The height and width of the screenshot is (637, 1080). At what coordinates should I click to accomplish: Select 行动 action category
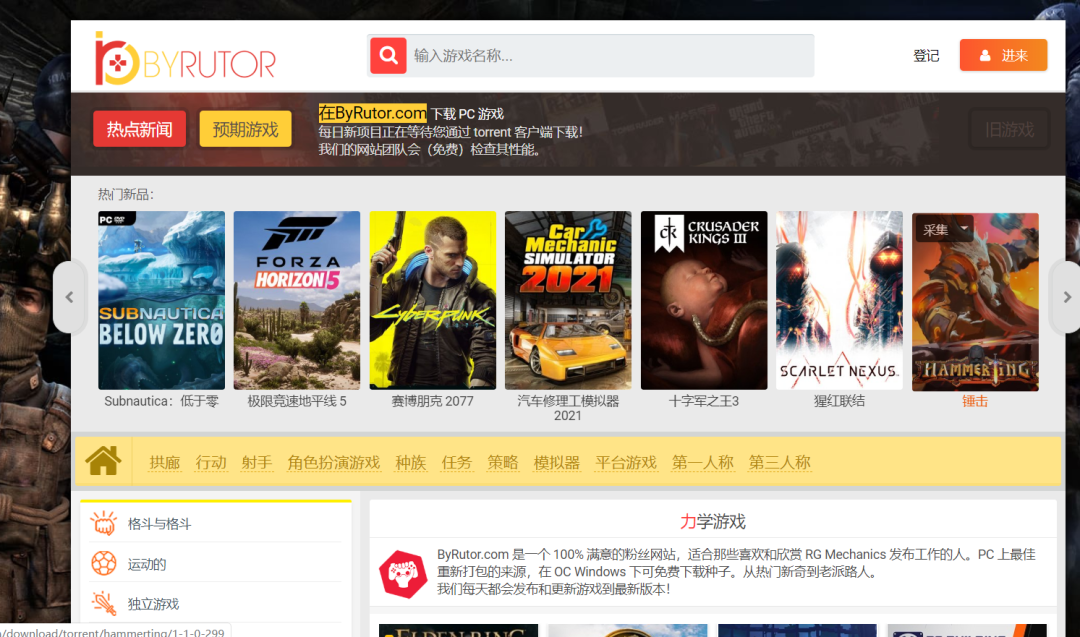point(211,462)
